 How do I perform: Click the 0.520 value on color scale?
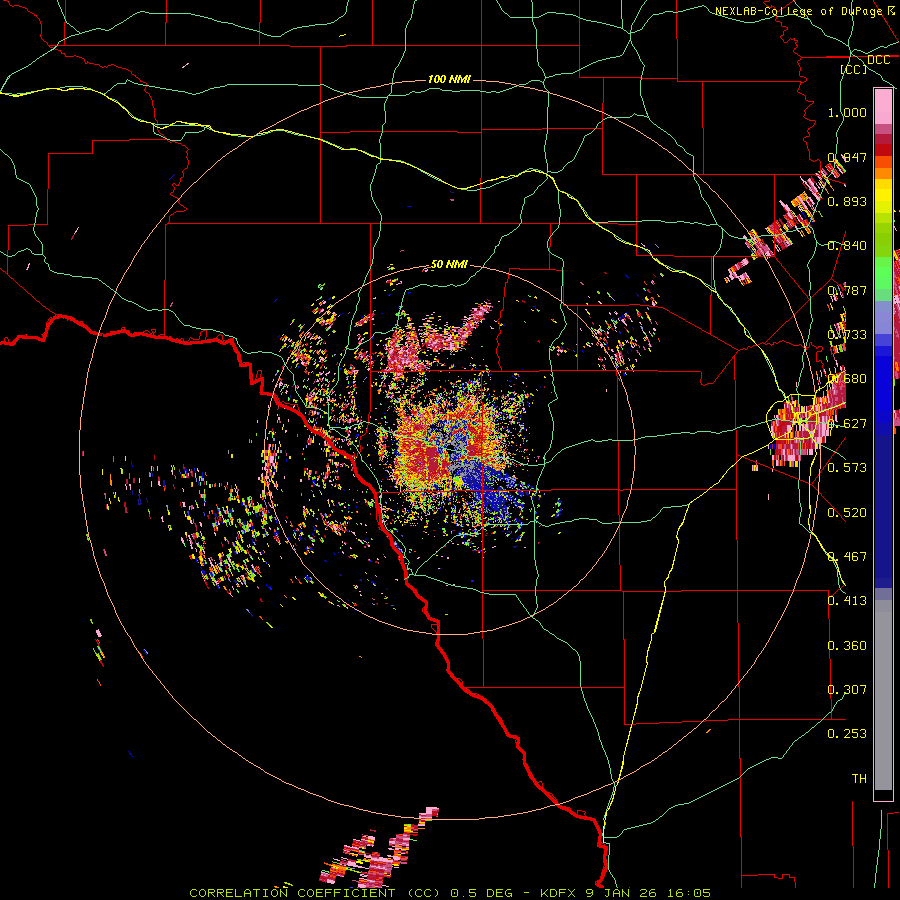pos(847,512)
